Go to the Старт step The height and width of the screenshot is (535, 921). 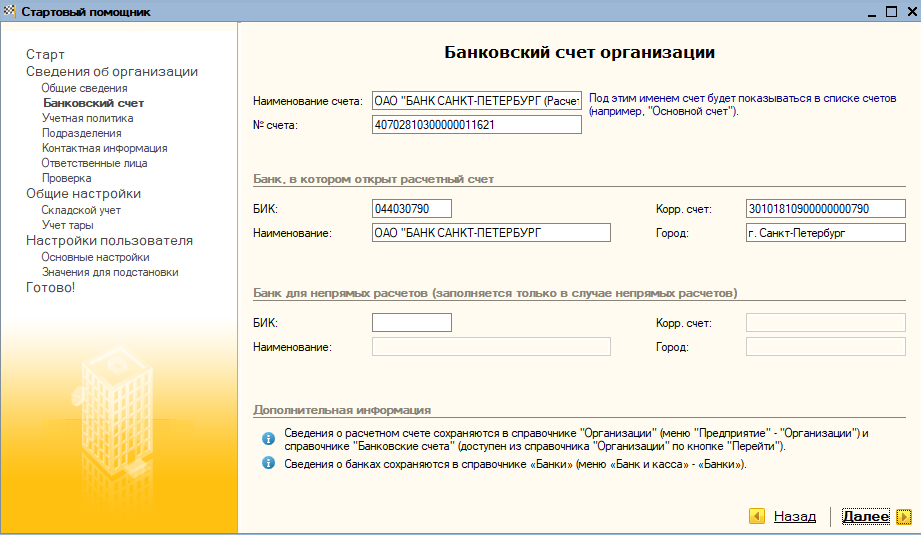pyautogui.click(x=45, y=55)
